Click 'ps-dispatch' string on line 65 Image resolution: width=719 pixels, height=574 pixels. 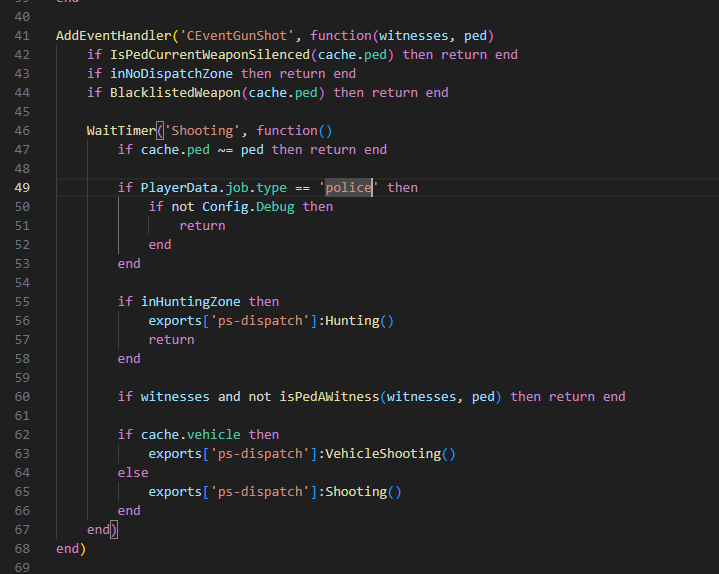[x=260, y=491]
